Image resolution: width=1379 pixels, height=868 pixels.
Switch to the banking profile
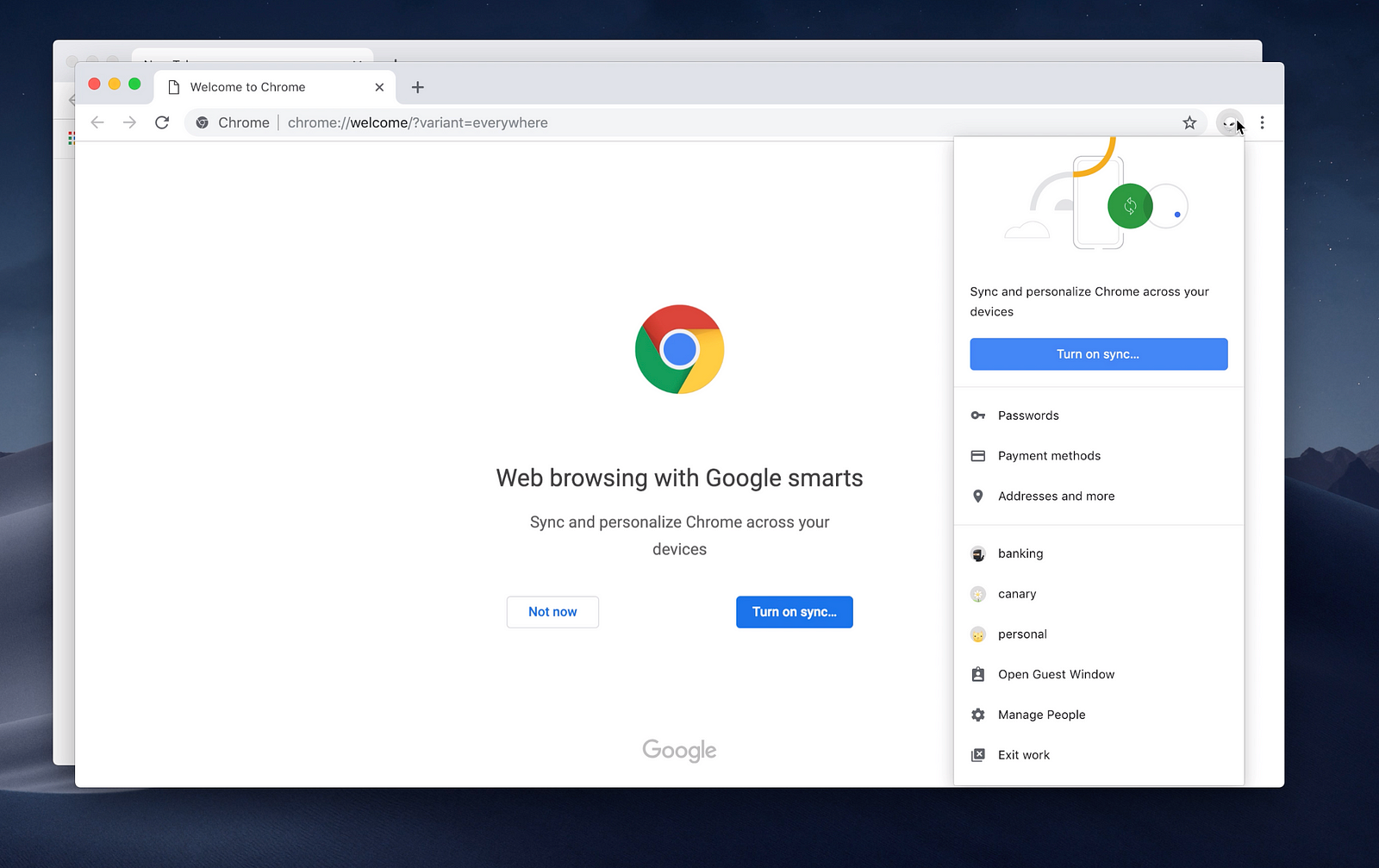point(1099,553)
